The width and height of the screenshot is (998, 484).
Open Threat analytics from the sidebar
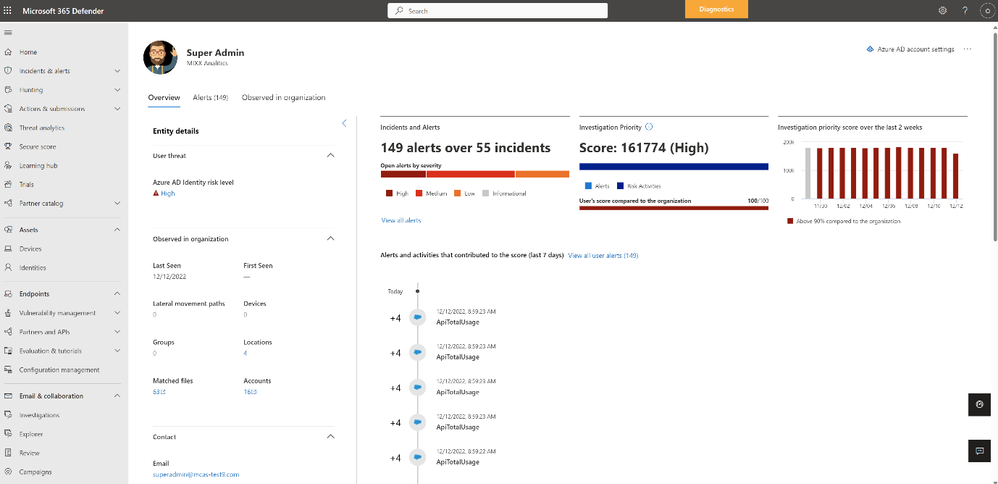coord(41,128)
